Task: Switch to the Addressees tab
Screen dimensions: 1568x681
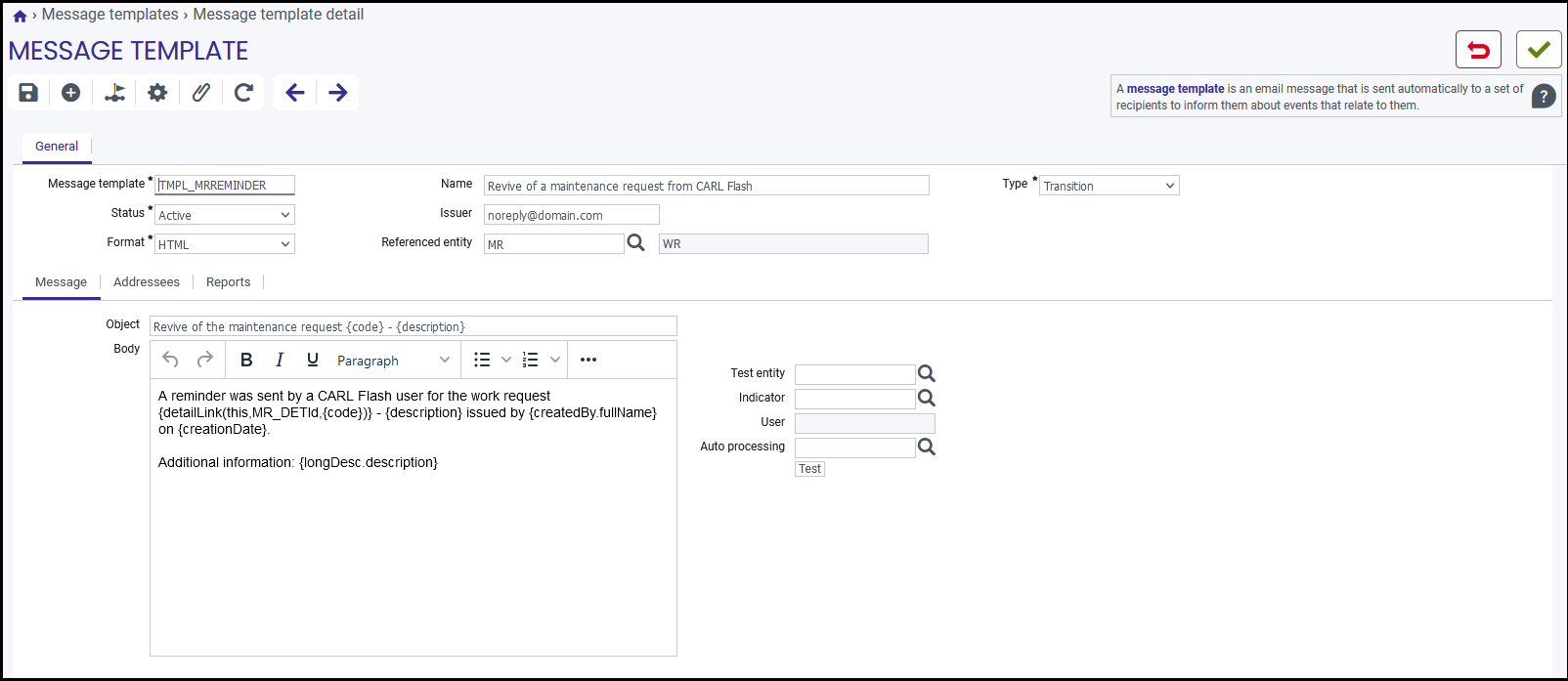Action: click(x=147, y=282)
